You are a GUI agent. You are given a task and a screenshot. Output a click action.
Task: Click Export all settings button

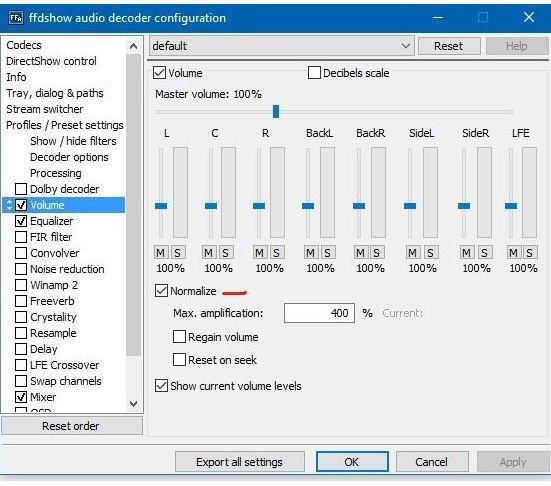240,461
